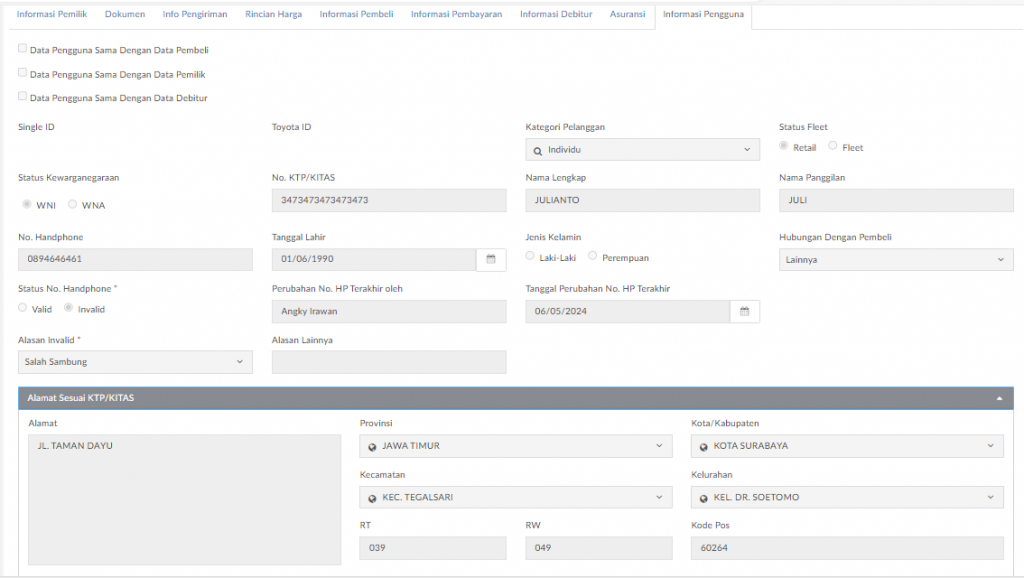
Task: Click Single ID label
Action: click(x=37, y=127)
